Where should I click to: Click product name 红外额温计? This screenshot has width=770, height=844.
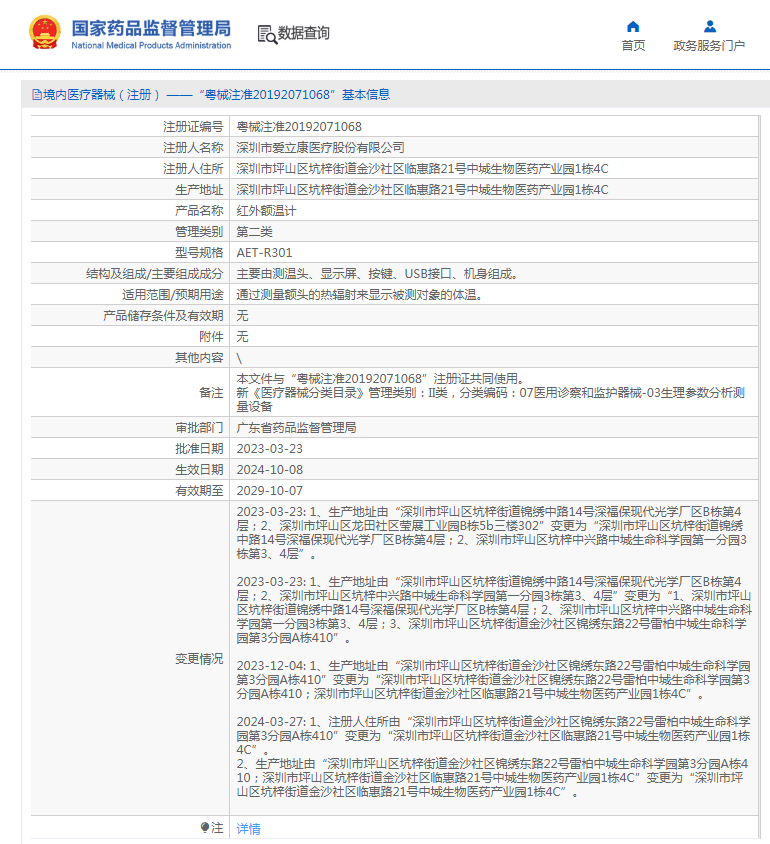(x=266, y=210)
